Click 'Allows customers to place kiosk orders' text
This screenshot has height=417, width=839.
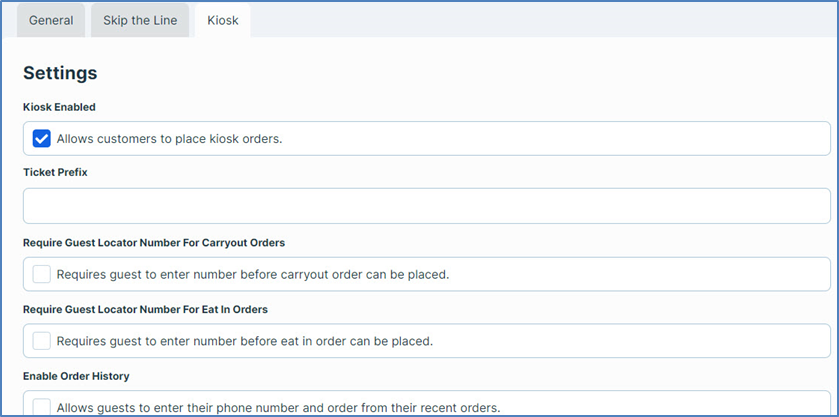pos(169,139)
